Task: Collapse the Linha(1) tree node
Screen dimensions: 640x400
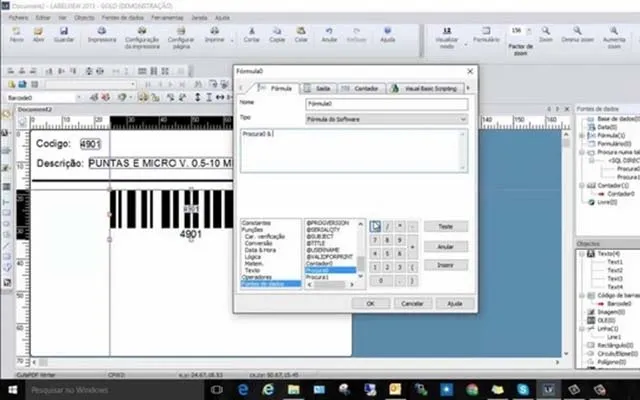Action: point(582,329)
